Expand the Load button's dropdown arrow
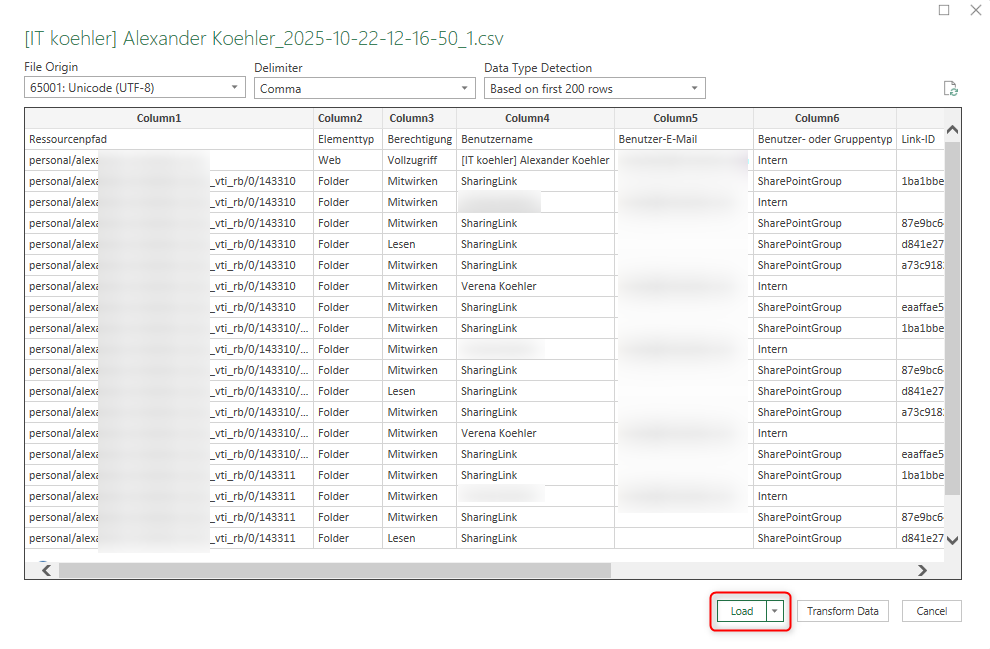This screenshot has width=990, height=649. (774, 611)
